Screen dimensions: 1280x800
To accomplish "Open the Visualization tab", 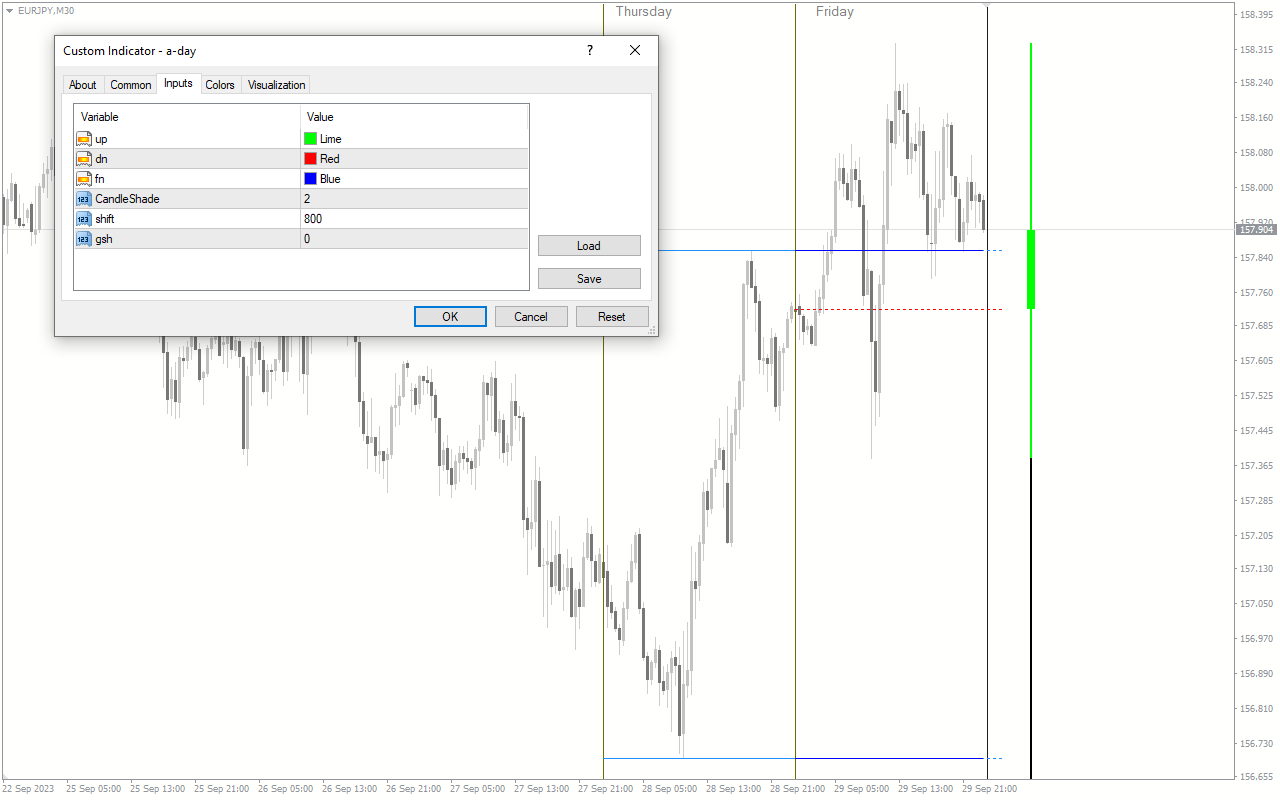I will pyautogui.click(x=276, y=85).
